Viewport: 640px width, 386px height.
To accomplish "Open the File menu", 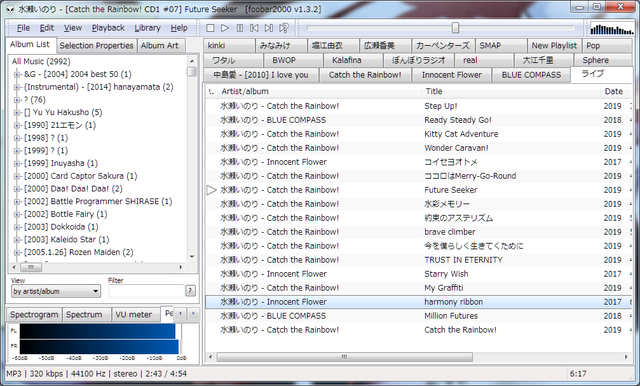I will point(23,28).
